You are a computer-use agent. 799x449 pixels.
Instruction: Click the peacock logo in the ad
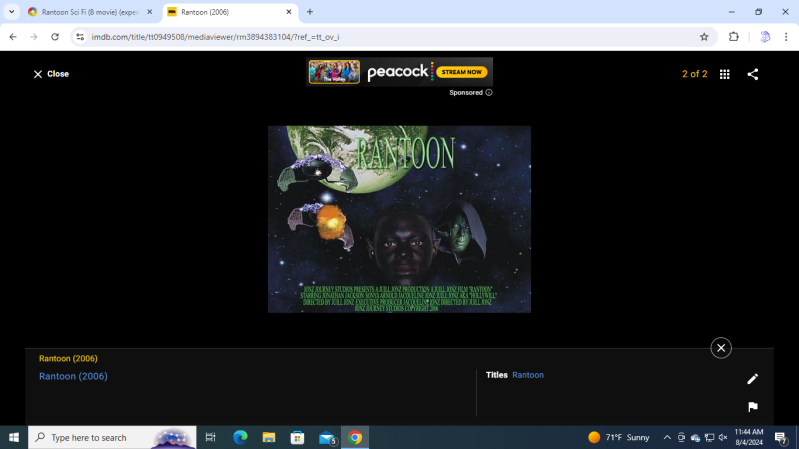pyautogui.click(x=399, y=72)
